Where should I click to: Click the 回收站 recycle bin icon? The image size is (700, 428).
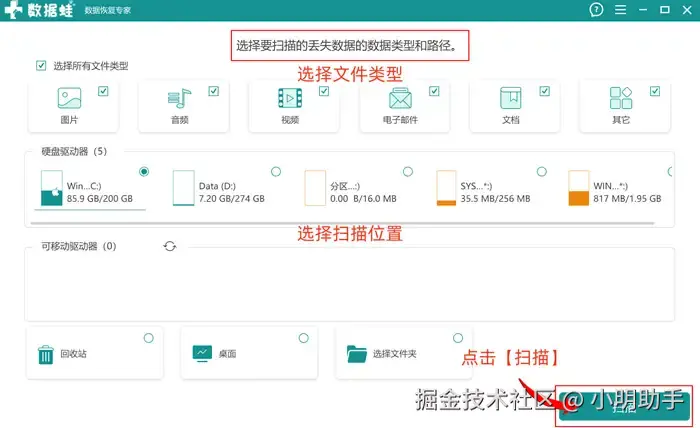point(46,354)
